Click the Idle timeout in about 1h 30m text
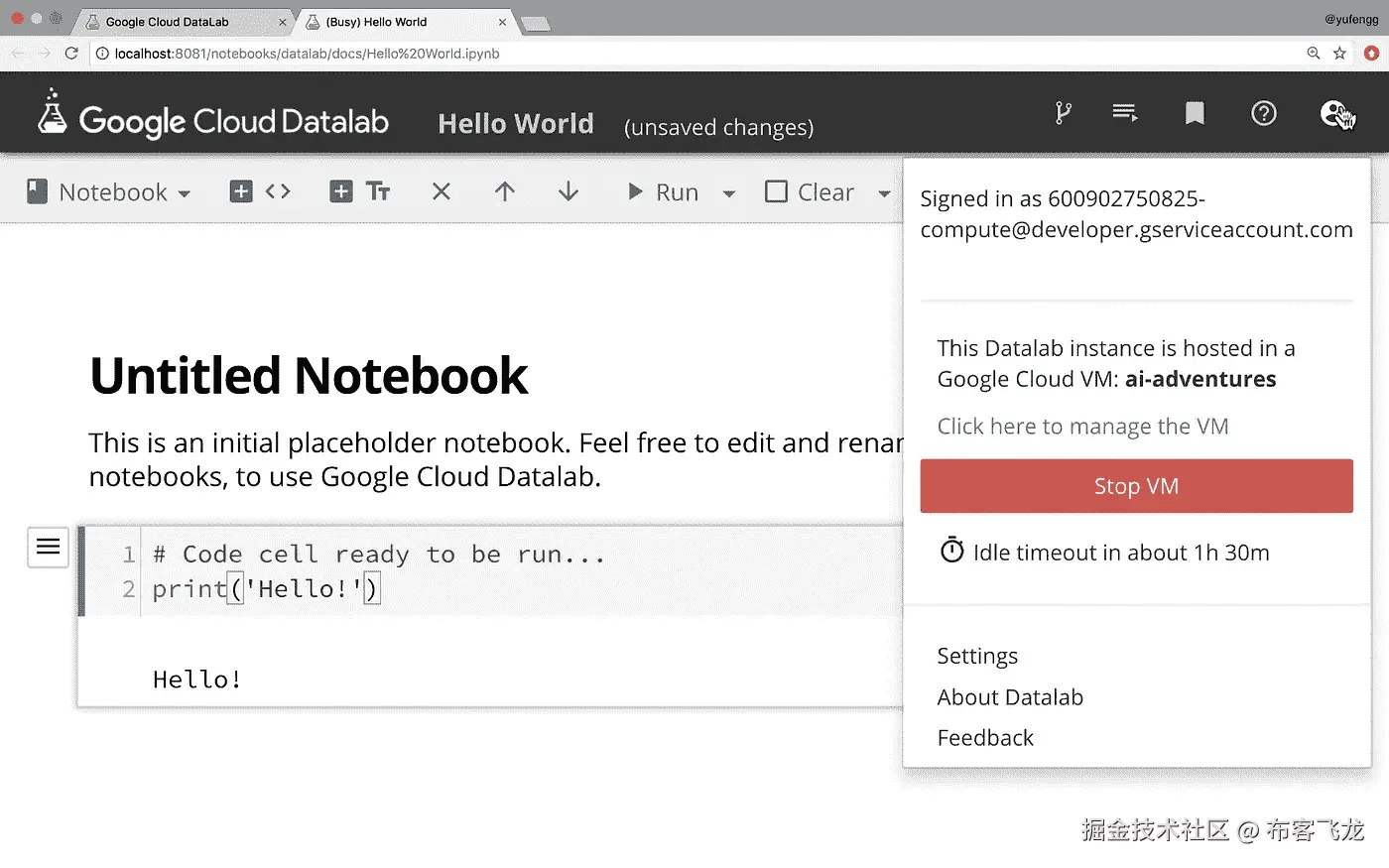 [1121, 553]
